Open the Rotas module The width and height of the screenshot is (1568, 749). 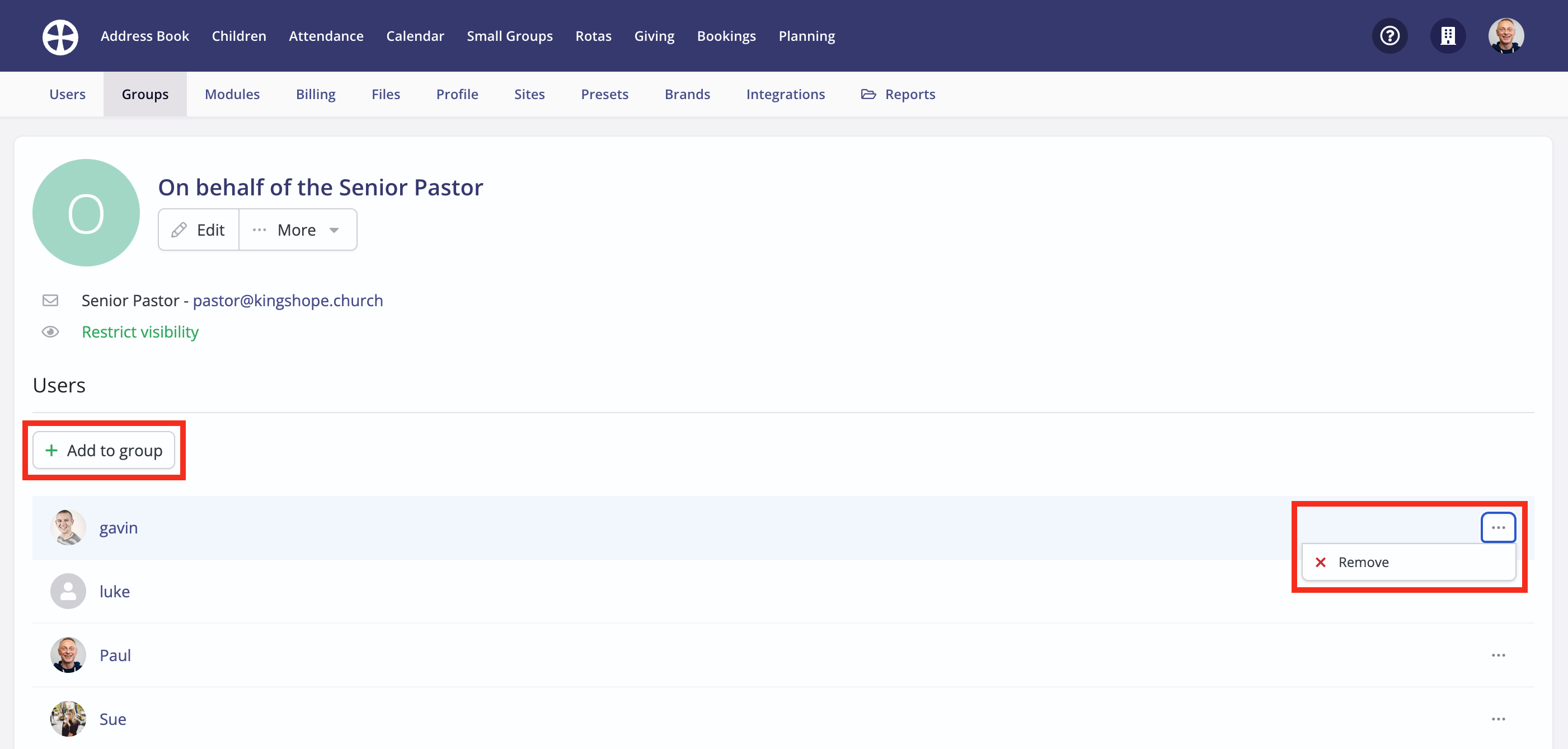pyautogui.click(x=594, y=36)
